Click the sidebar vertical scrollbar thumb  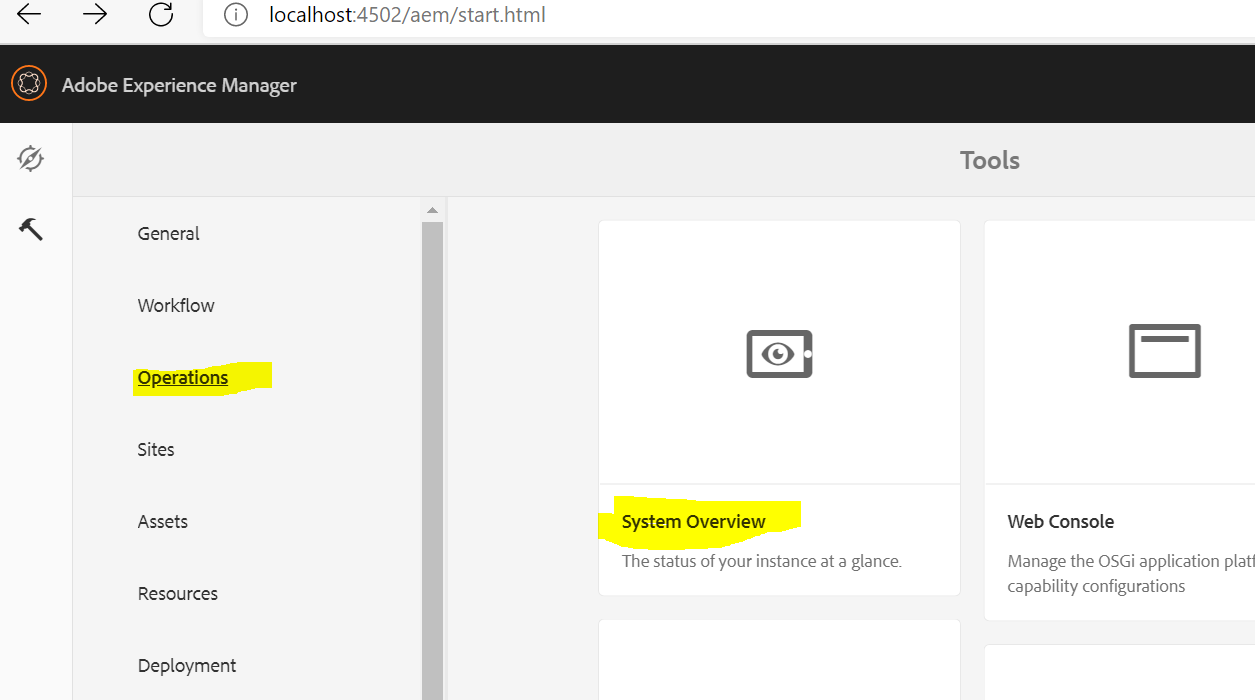point(432,460)
